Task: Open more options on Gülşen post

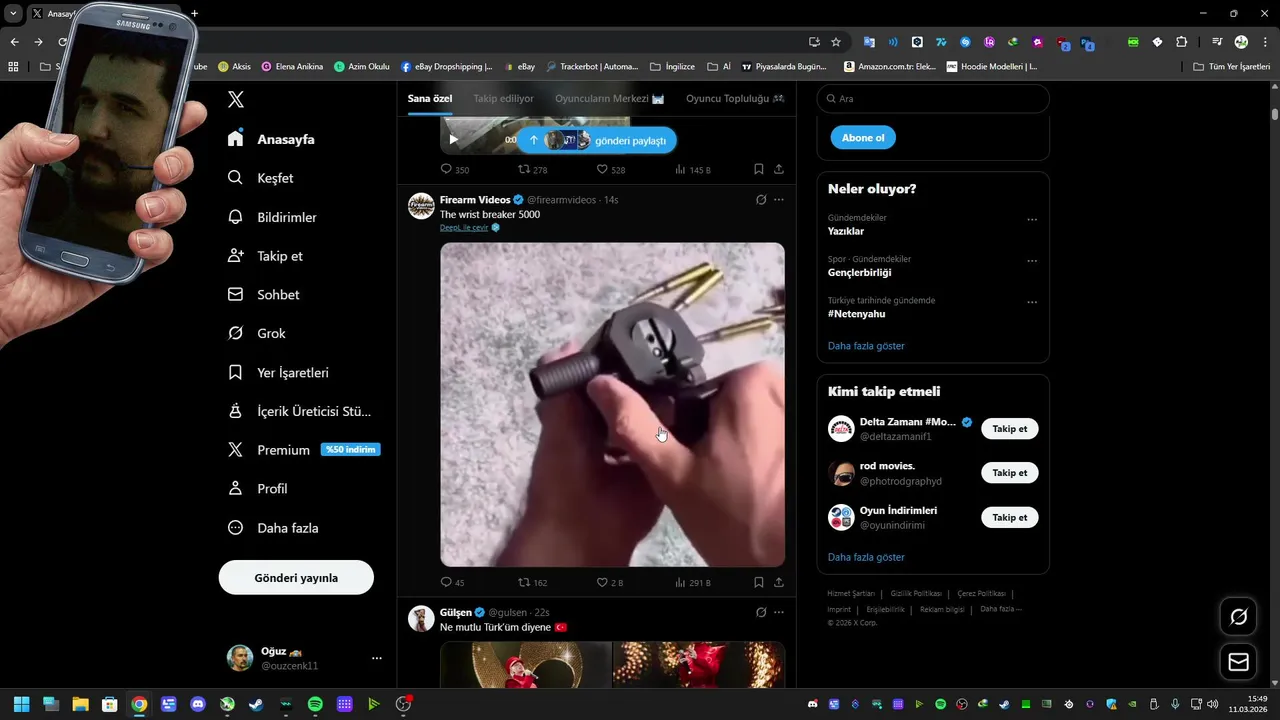Action: point(779,612)
